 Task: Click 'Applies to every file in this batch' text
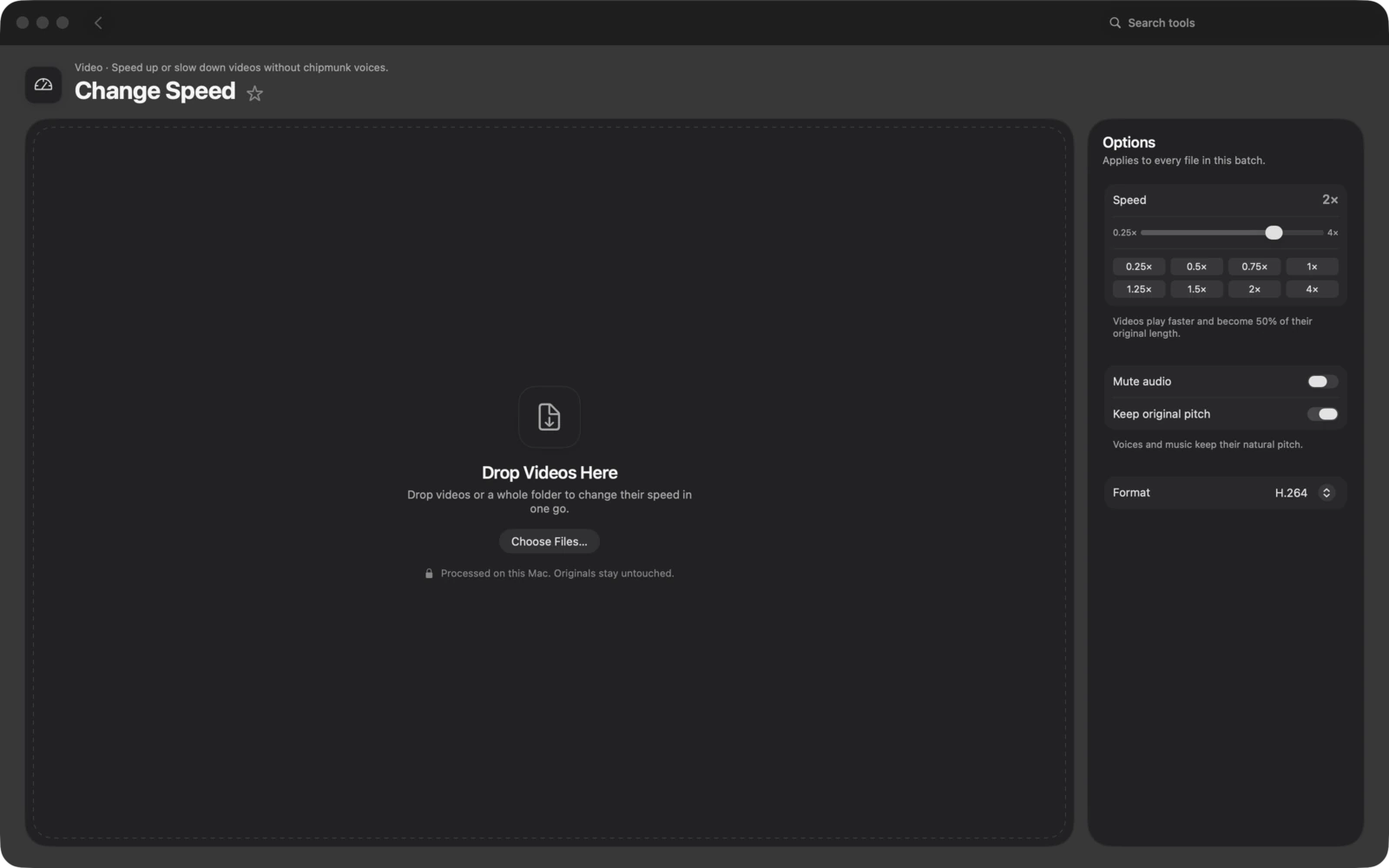click(x=1183, y=161)
